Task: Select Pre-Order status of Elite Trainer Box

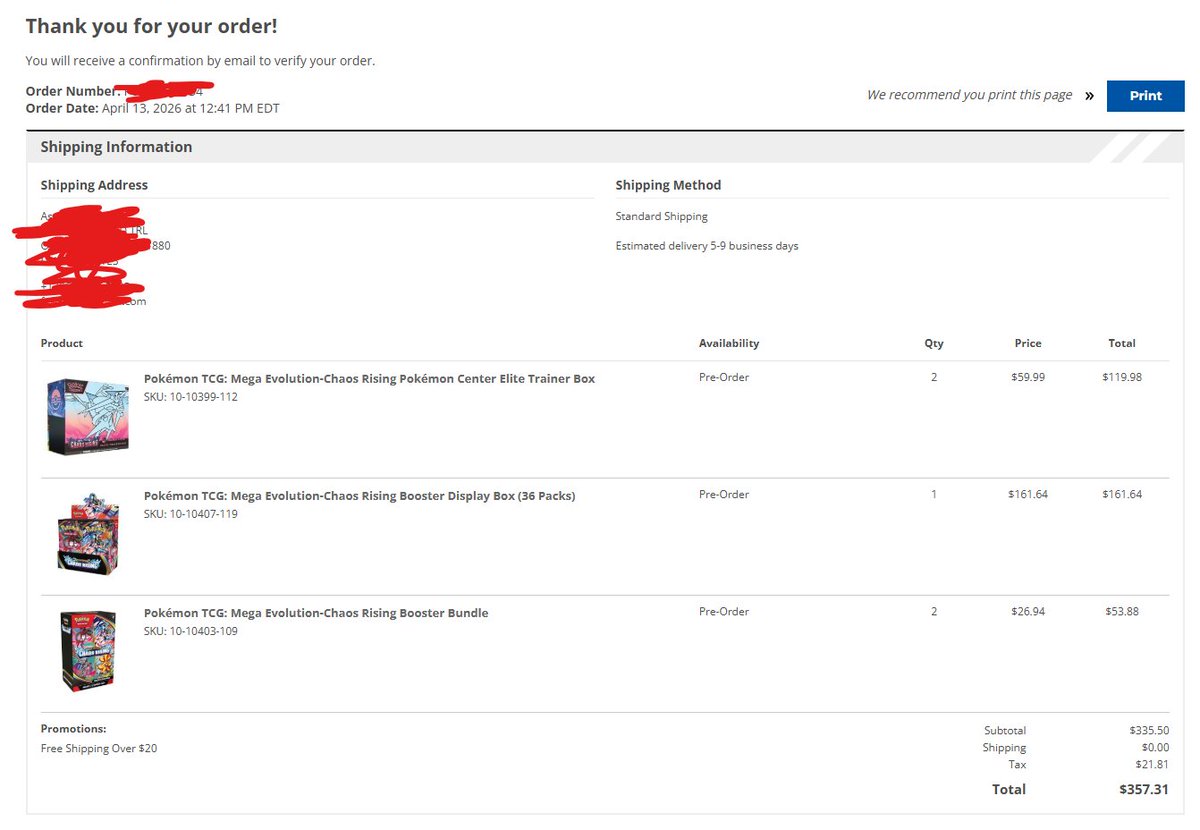Action: tap(724, 377)
